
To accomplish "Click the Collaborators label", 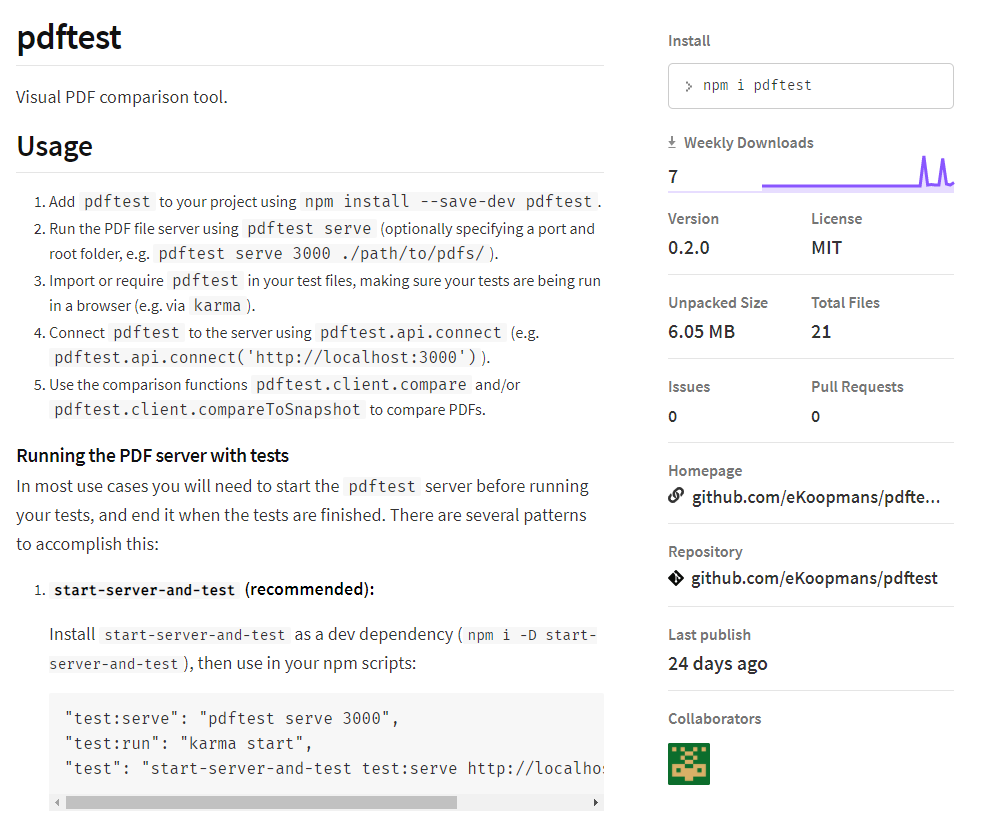I will (714, 719).
